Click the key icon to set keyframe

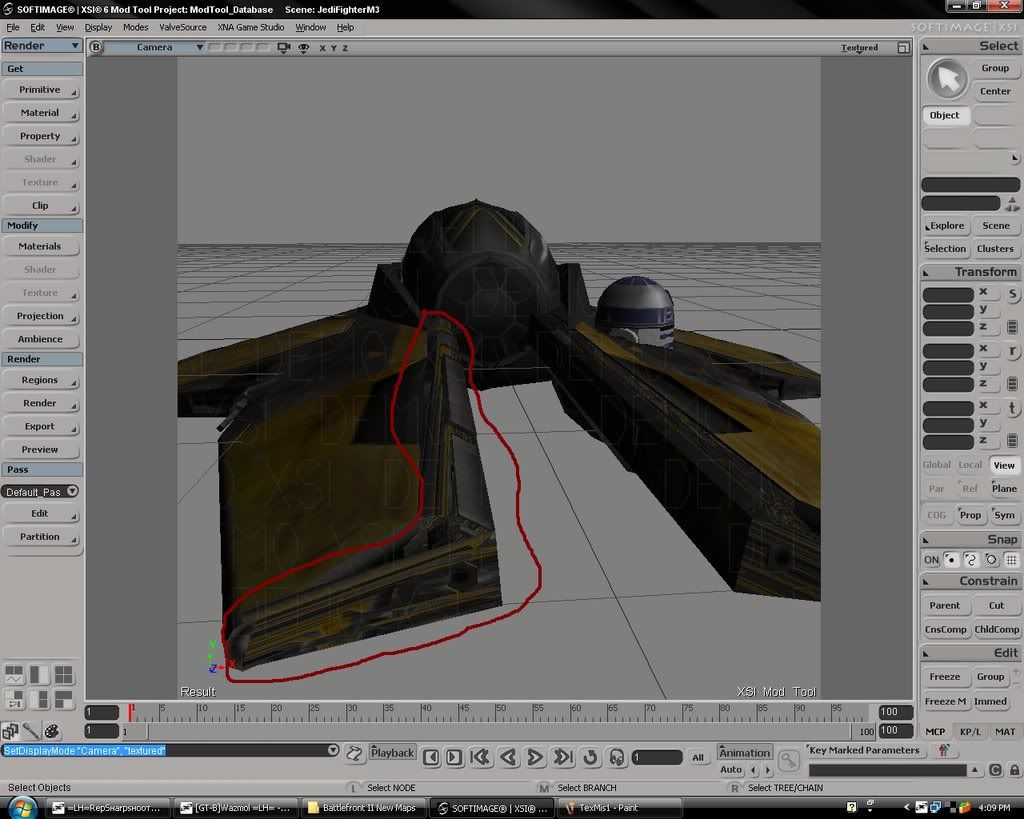coord(789,760)
